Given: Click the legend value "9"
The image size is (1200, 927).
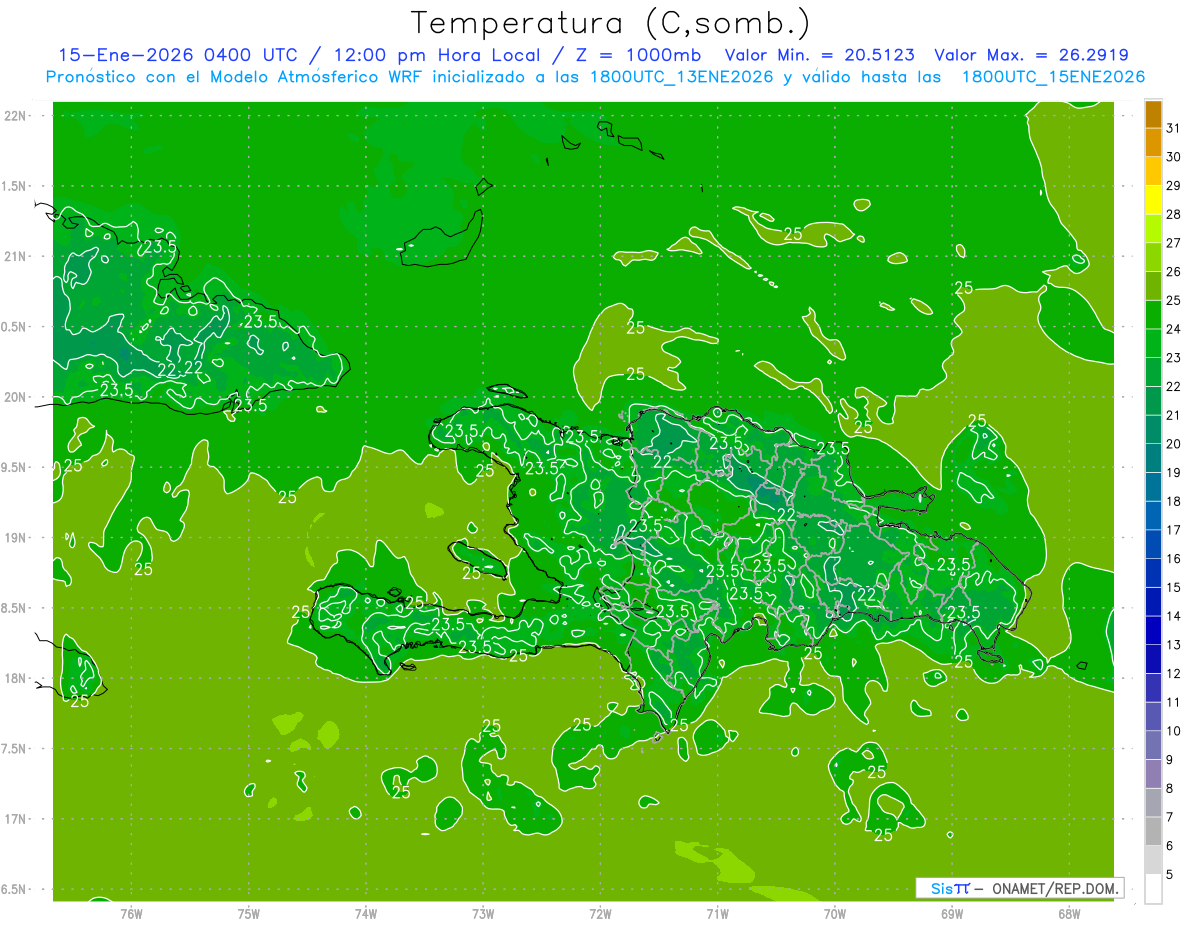Looking at the screenshot, I should (x=1170, y=760).
